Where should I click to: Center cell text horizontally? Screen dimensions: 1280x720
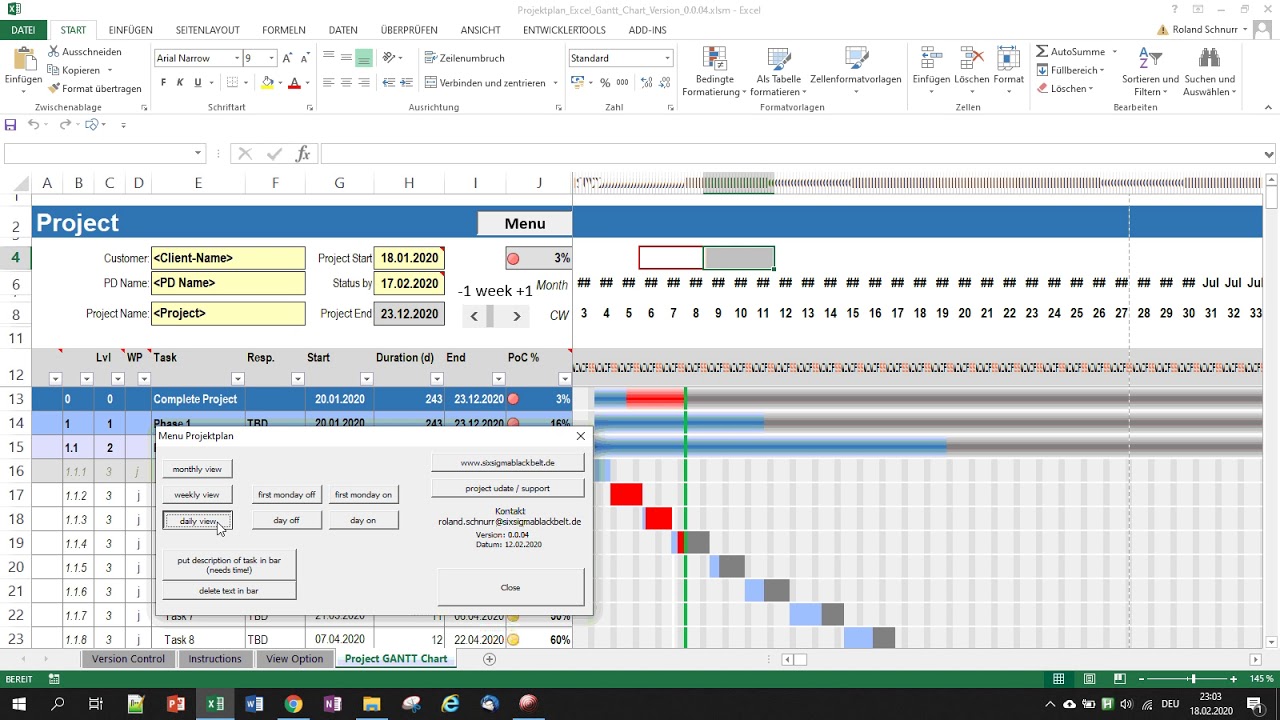pos(347,83)
